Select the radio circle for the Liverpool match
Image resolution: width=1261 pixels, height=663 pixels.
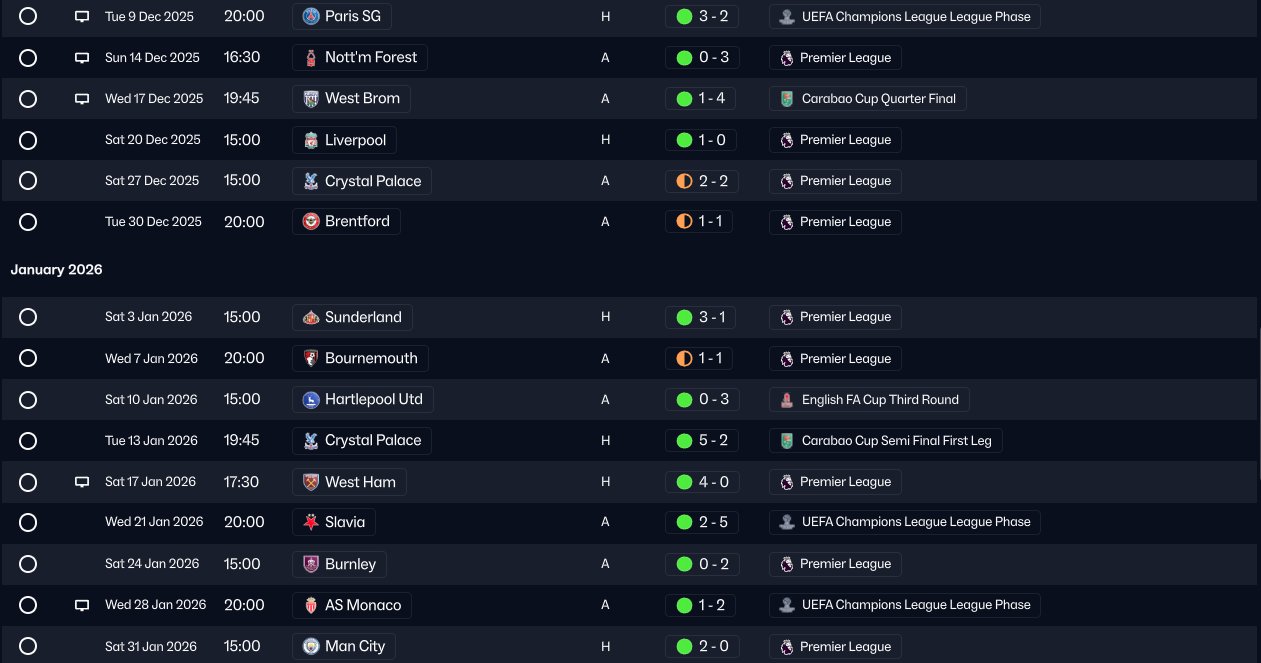pyautogui.click(x=28, y=140)
